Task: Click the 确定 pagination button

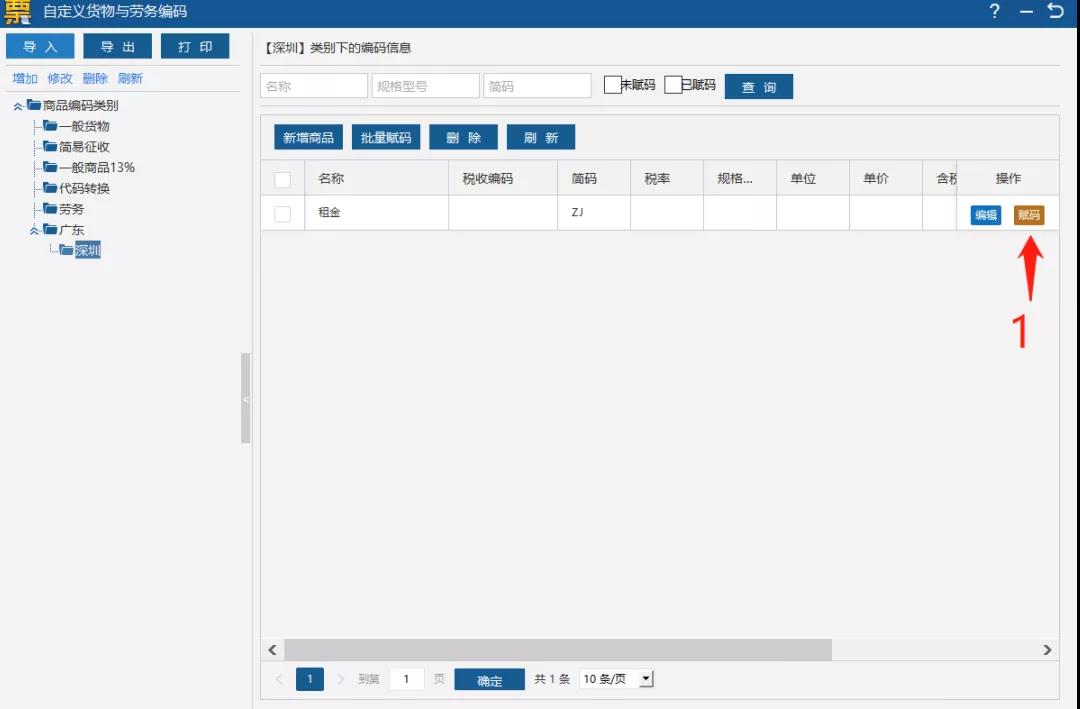Action: [x=489, y=680]
